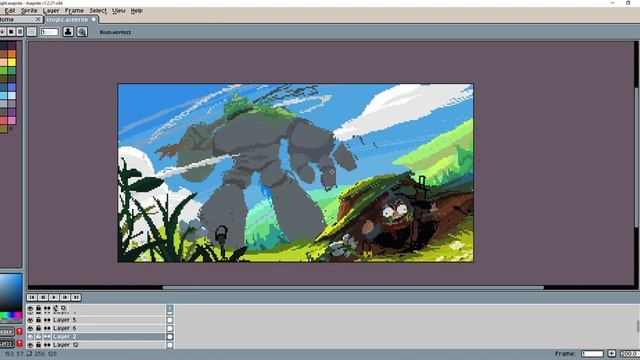Viewport: 640px width, 360px height.
Task: Click the Frame number field in status bar
Action: click(x=592, y=353)
